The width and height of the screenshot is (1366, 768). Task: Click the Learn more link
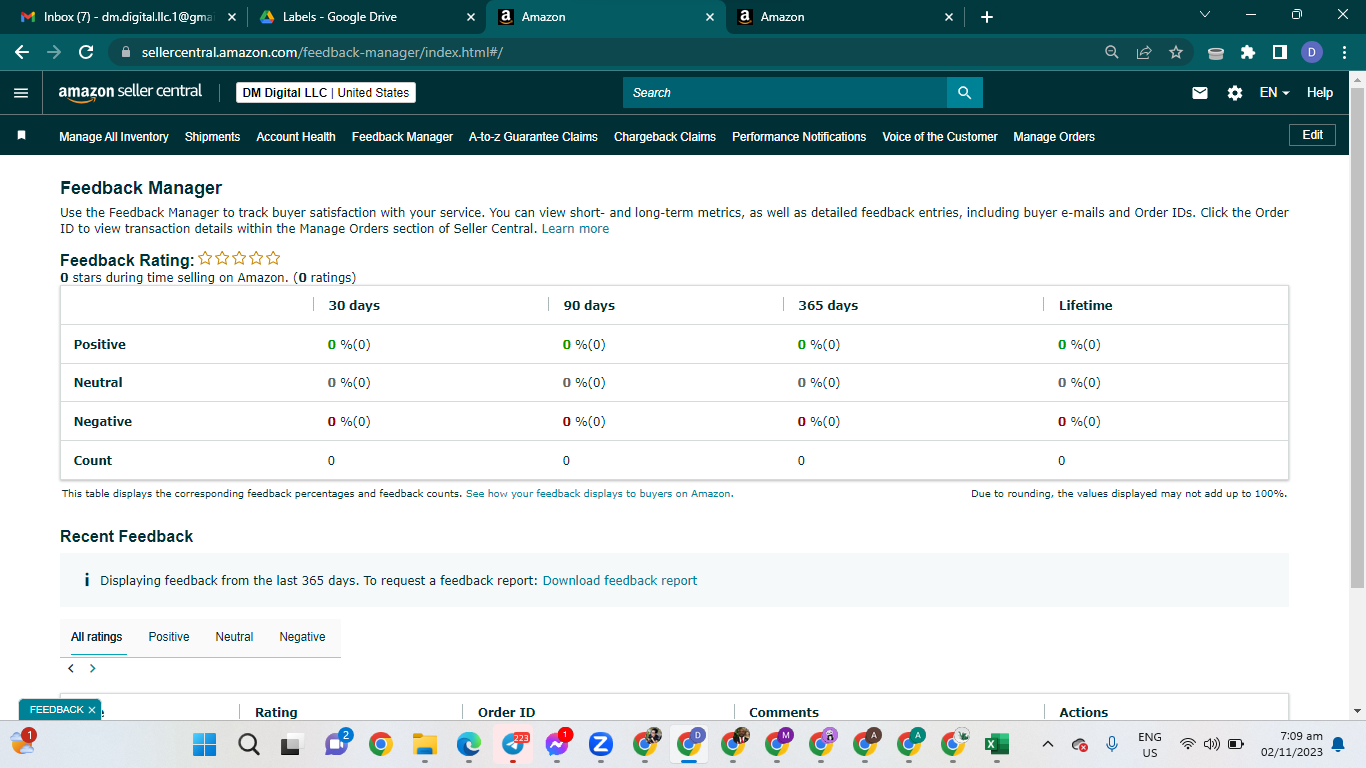(x=575, y=229)
